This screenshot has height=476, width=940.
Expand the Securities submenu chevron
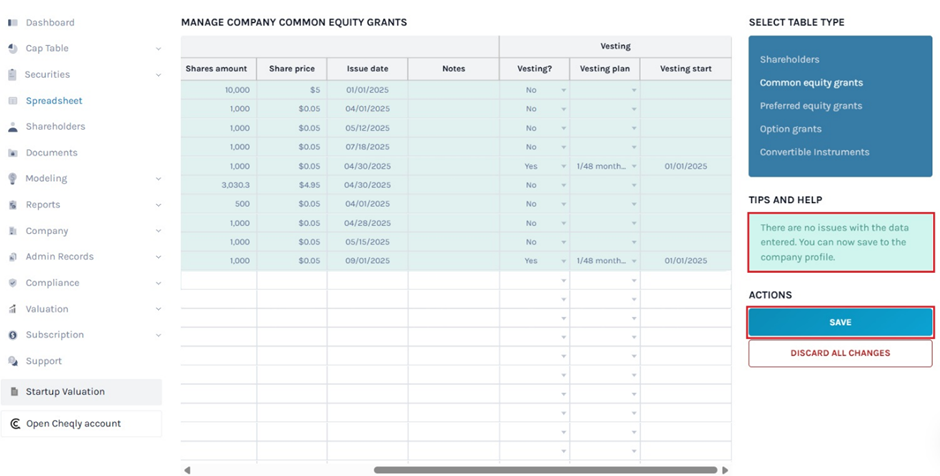(158, 75)
